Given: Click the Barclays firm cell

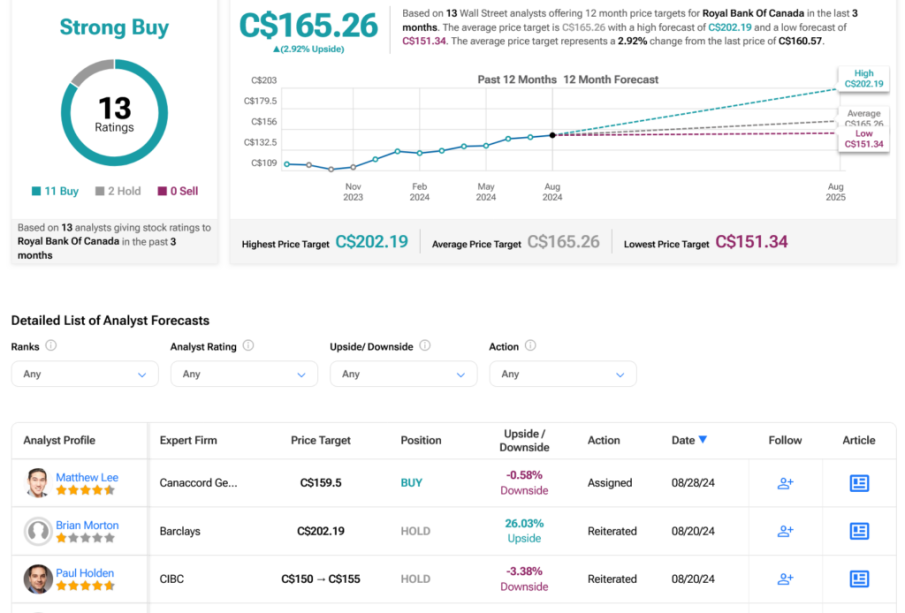Looking at the screenshot, I should coord(180,531).
